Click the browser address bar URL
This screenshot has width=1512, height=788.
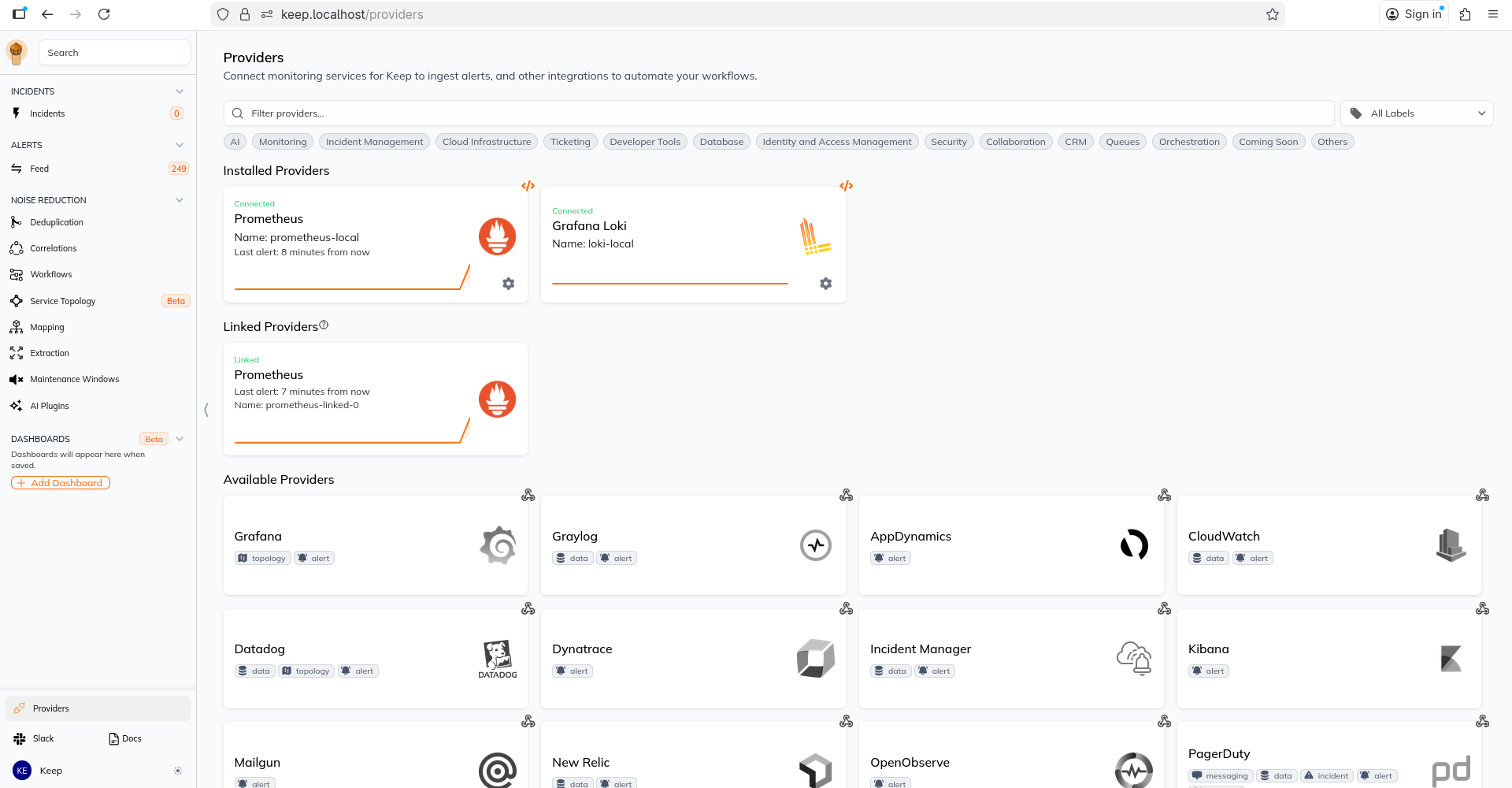pos(352,14)
